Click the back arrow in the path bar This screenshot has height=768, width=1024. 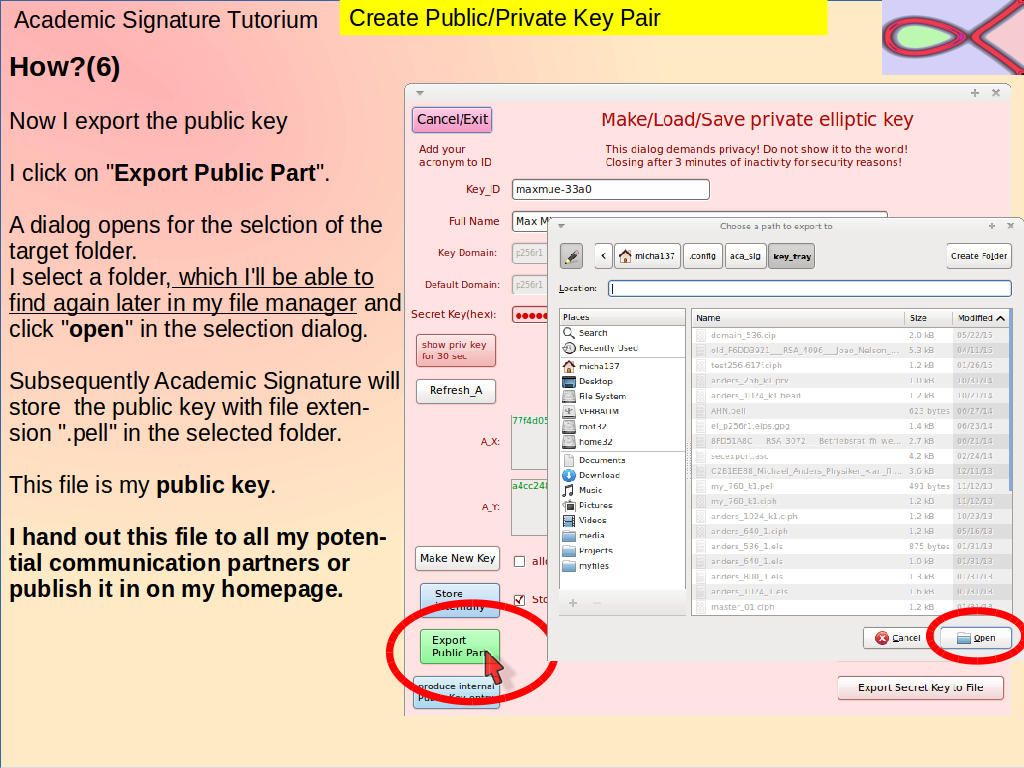[603, 256]
